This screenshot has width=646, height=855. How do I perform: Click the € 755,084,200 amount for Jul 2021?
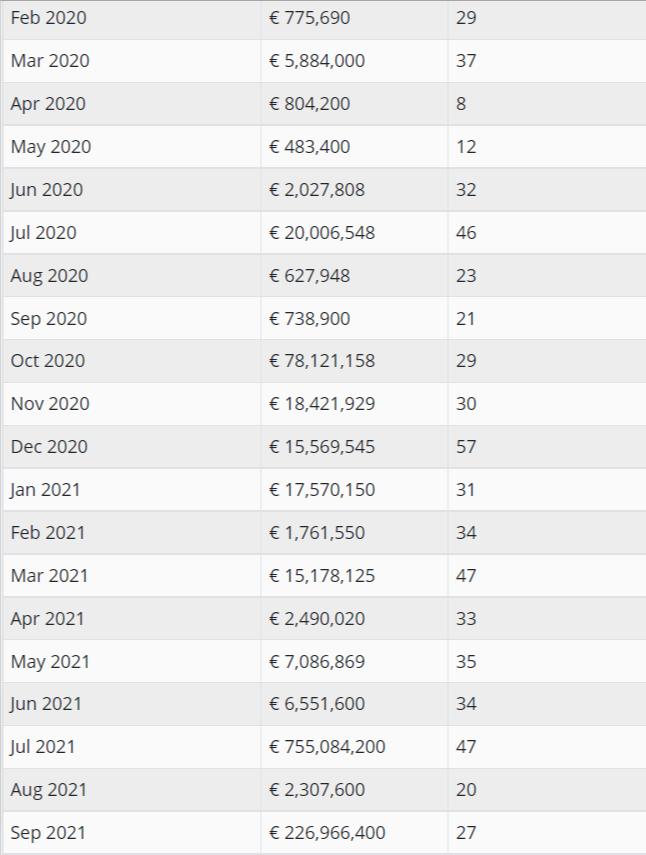(x=327, y=746)
